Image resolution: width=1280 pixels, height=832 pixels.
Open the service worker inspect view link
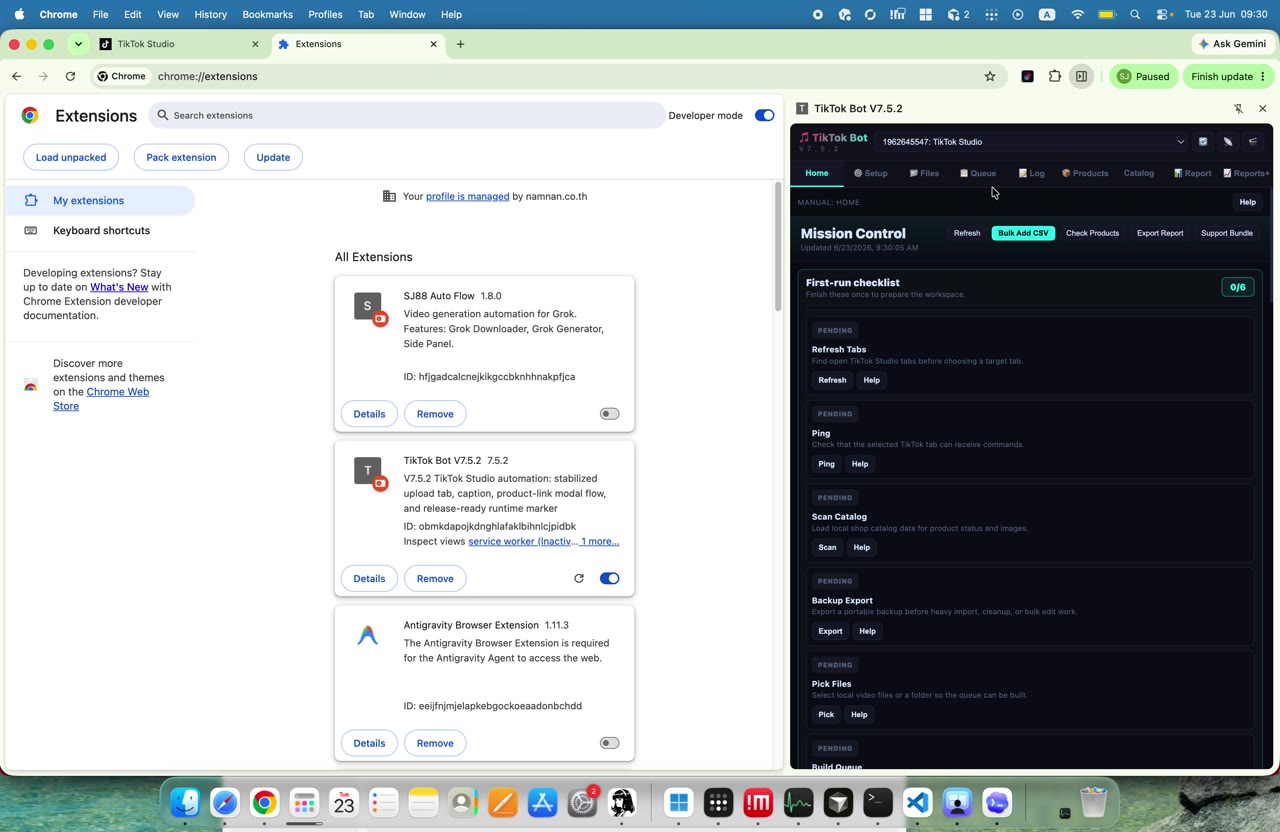pyautogui.click(x=523, y=541)
